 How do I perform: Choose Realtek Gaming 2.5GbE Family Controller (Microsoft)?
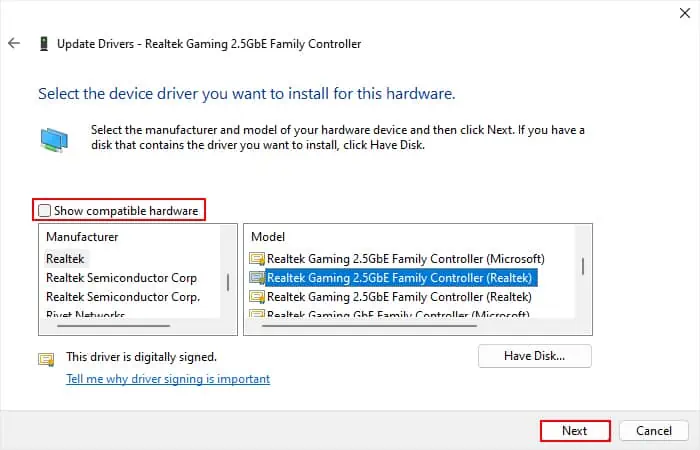(x=405, y=258)
